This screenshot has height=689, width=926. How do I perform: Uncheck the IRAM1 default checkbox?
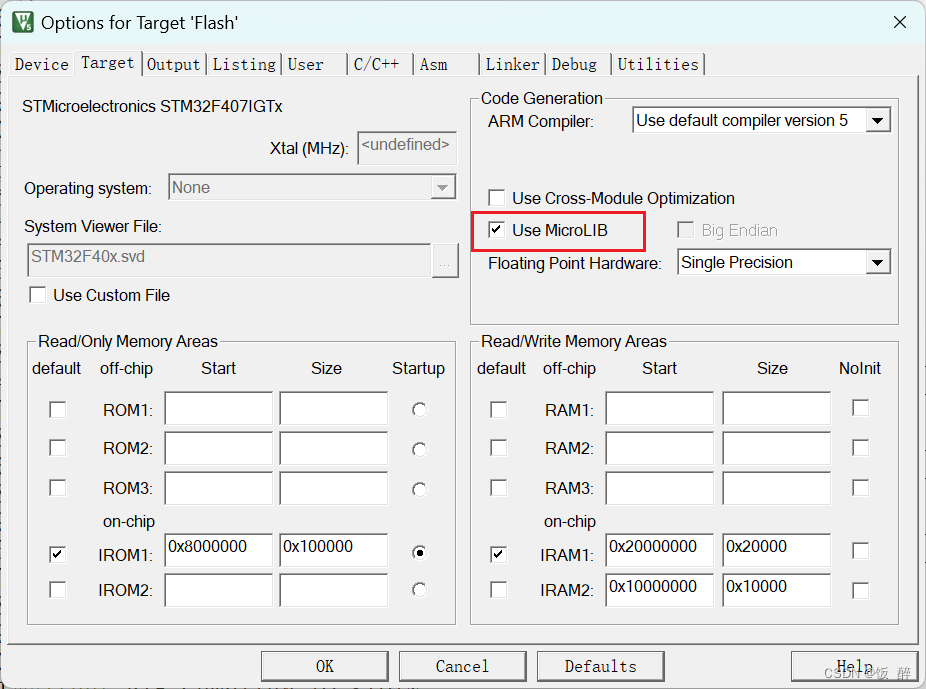[x=498, y=550]
